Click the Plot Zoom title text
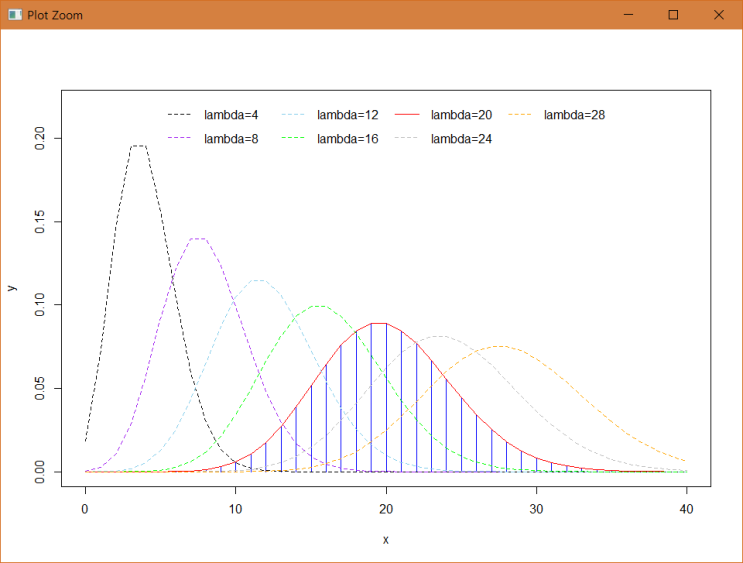The width and height of the screenshot is (743, 563). coord(54,15)
